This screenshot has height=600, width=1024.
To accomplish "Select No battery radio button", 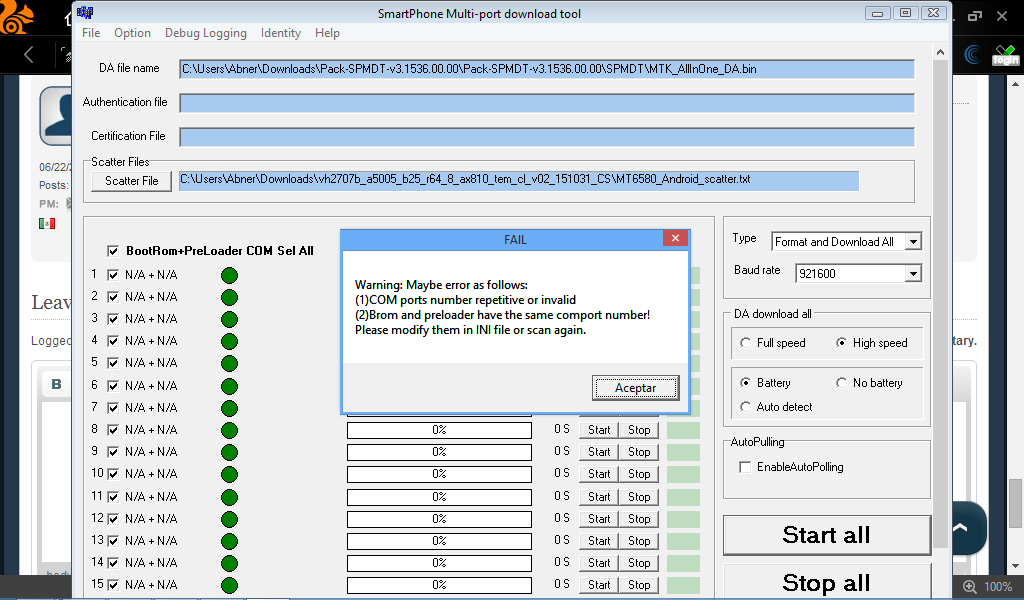I will (x=841, y=383).
